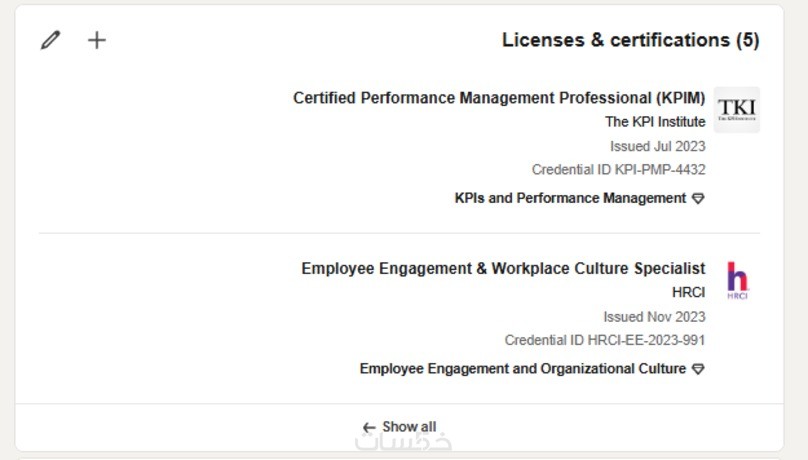
Task: Click diamond icon beside KPIs and Performance Management
Action: 698,198
